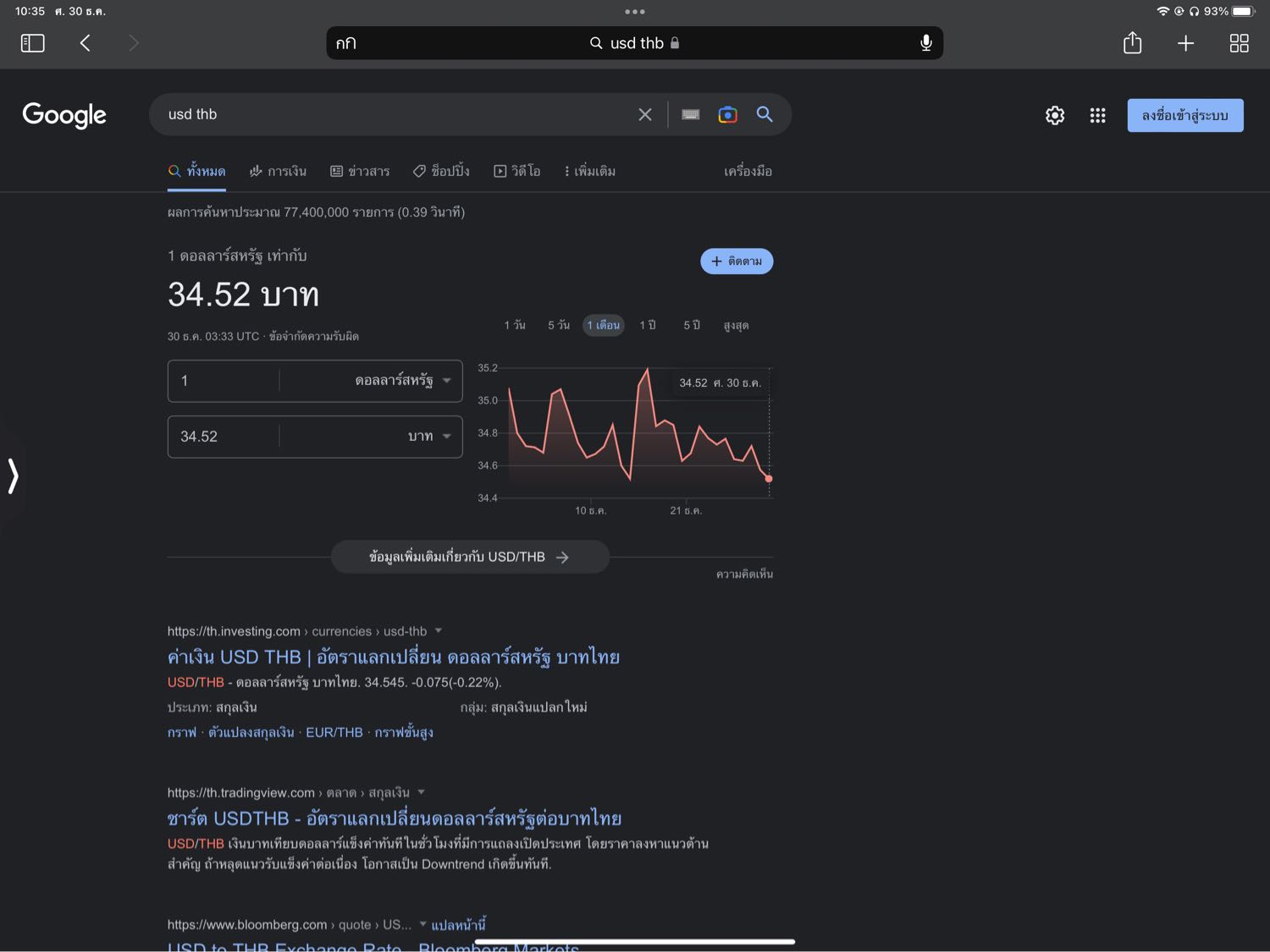Expand the bloomberg.com result options arrow
The height and width of the screenshot is (952, 1270).
tap(423, 924)
